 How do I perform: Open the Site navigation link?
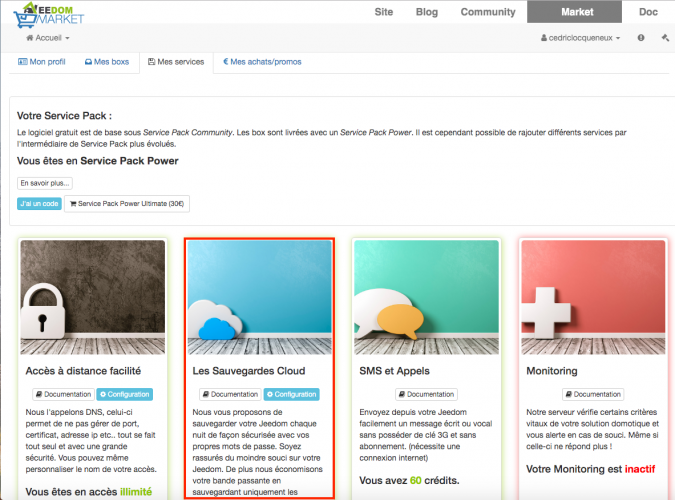[384, 12]
